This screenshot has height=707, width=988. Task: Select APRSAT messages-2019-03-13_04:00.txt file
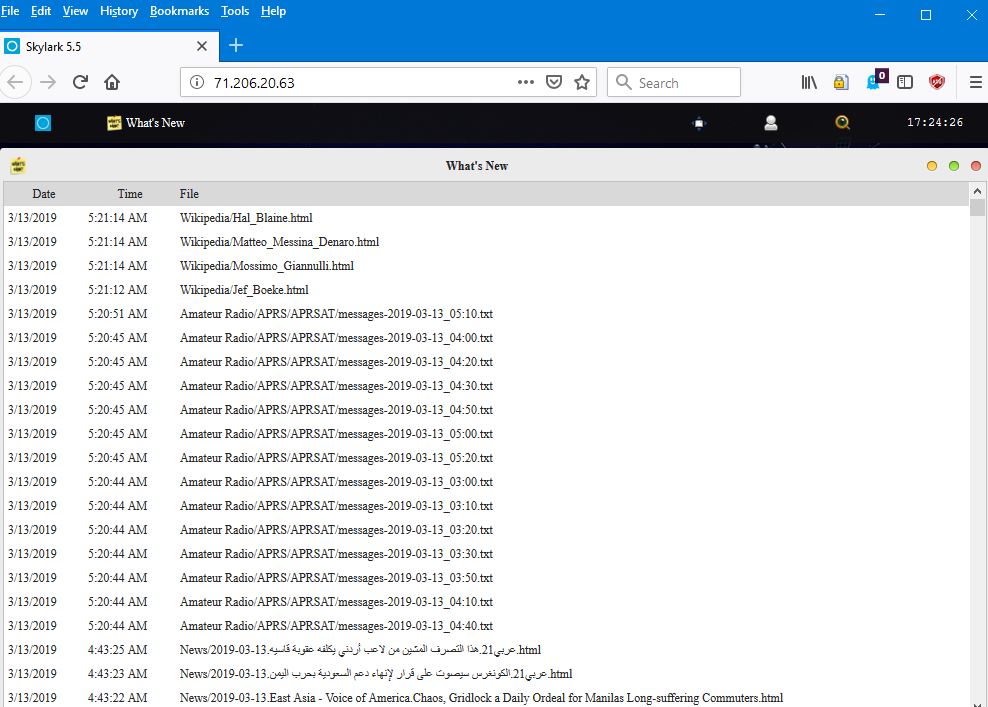click(336, 338)
